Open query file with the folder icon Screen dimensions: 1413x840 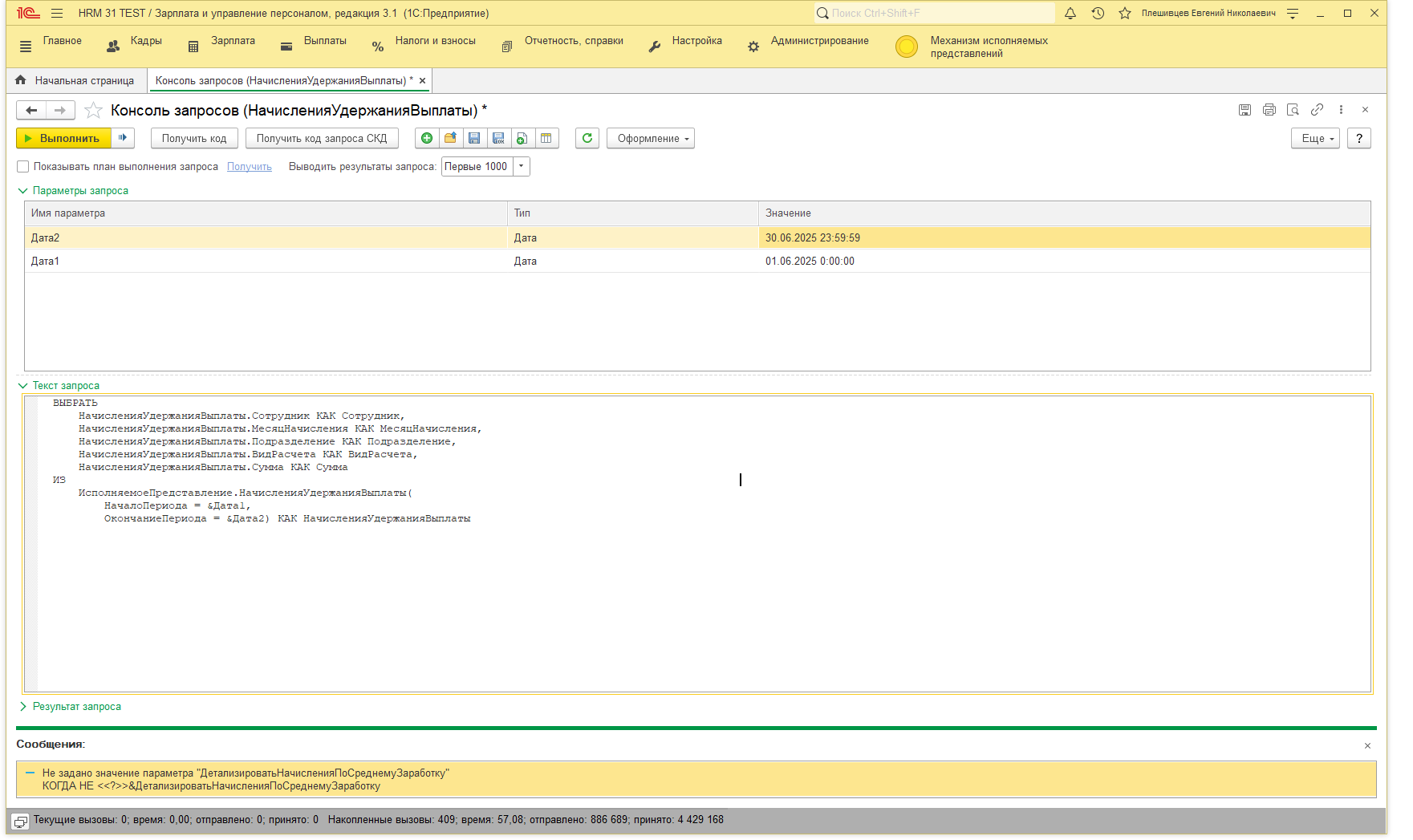point(450,138)
